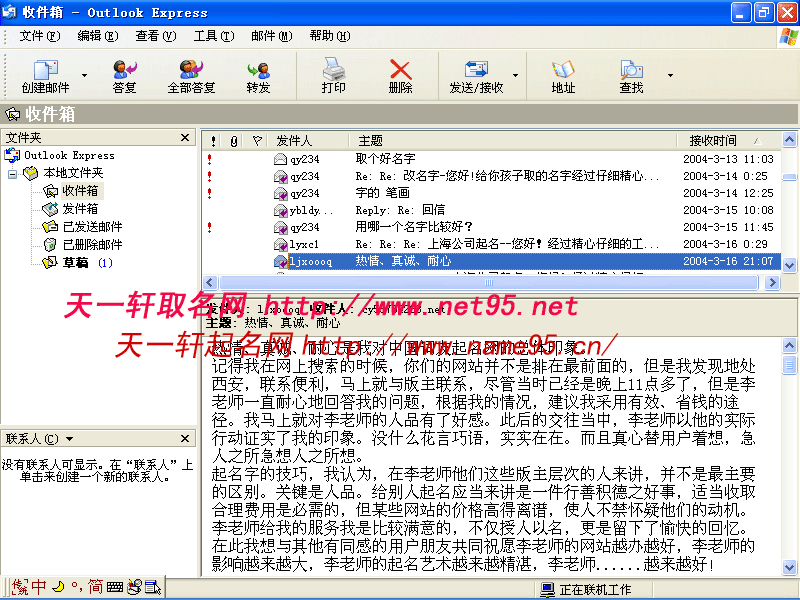Open dropdown arrow next to 查找
Image resolution: width=800 pixels, height=600 pixels.
coord(664,75)
